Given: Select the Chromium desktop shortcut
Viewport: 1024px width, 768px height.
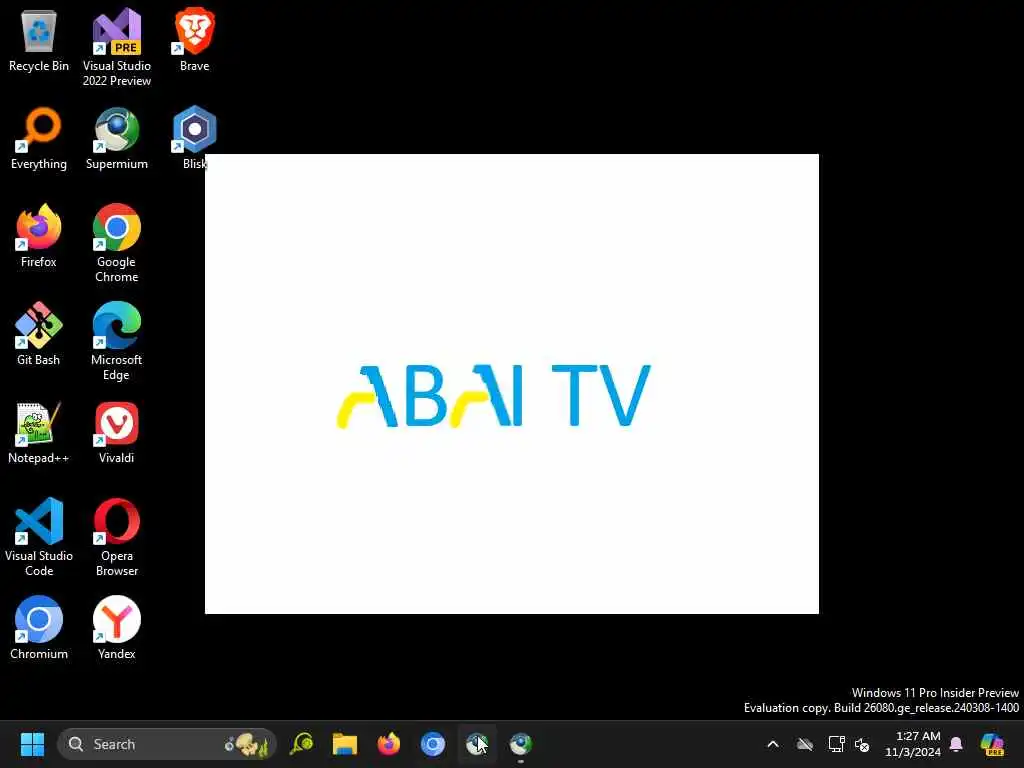Looking at the screenshot, I should [x=39, y=628].
